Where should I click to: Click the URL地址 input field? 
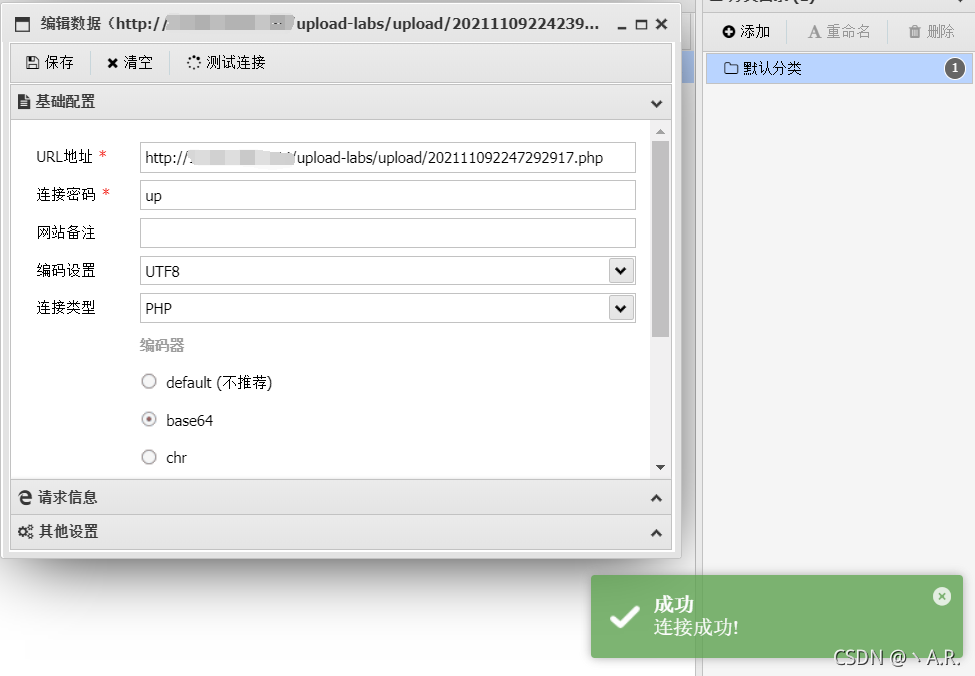(387, 157)
